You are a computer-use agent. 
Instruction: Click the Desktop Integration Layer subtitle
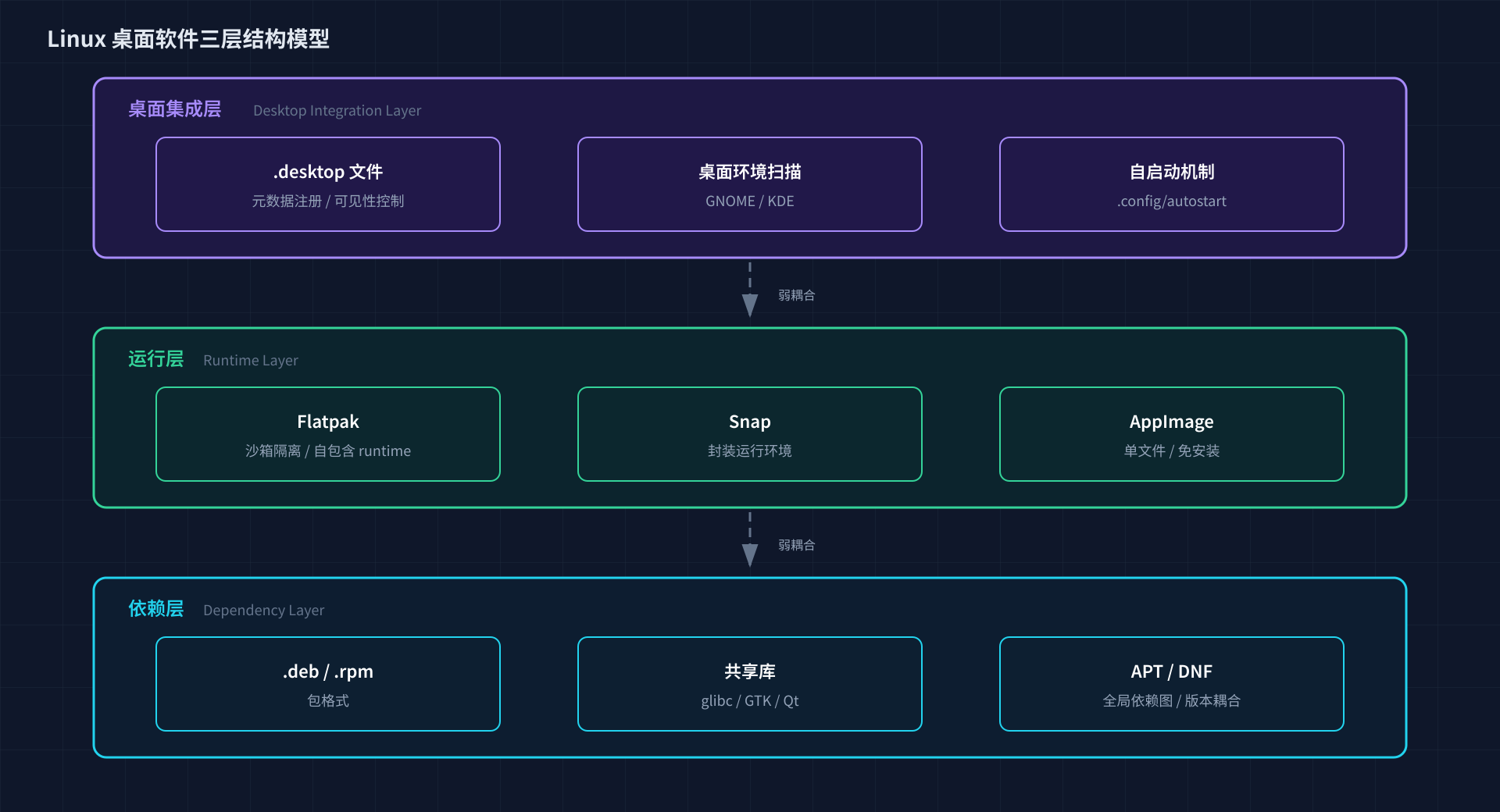tap(337, 111)
